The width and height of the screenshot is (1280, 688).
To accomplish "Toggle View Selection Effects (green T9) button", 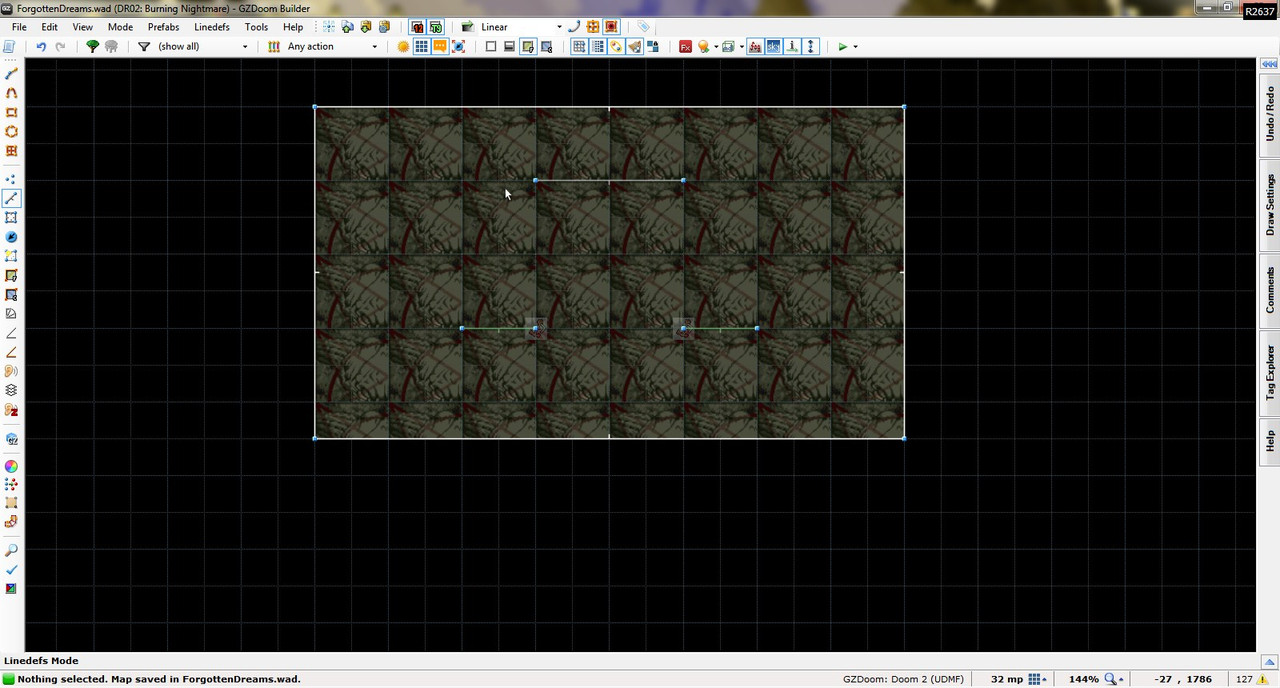I will coord(436,27).
